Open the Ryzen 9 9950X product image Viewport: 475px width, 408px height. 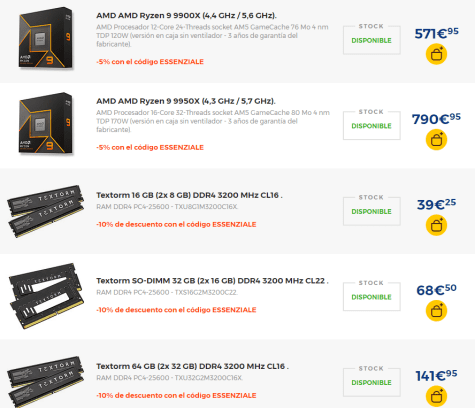tap(46, 124)
